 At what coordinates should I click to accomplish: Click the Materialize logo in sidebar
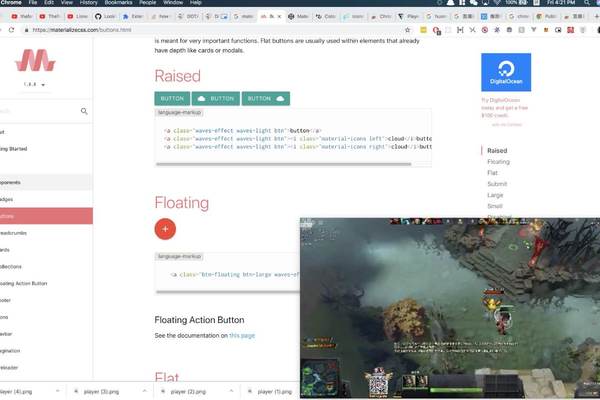point(35,60)
